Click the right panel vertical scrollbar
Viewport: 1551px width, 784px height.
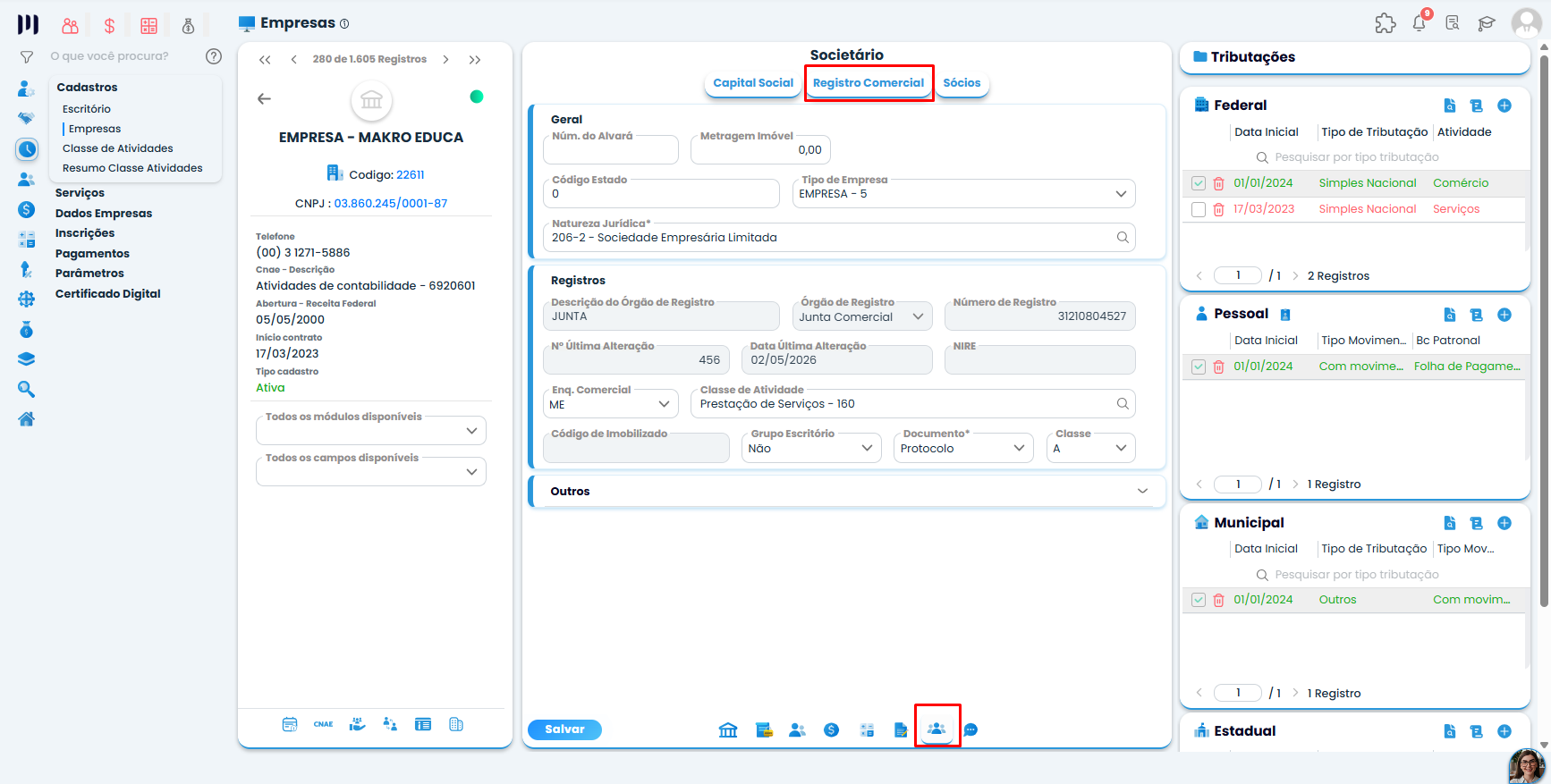1544,331
